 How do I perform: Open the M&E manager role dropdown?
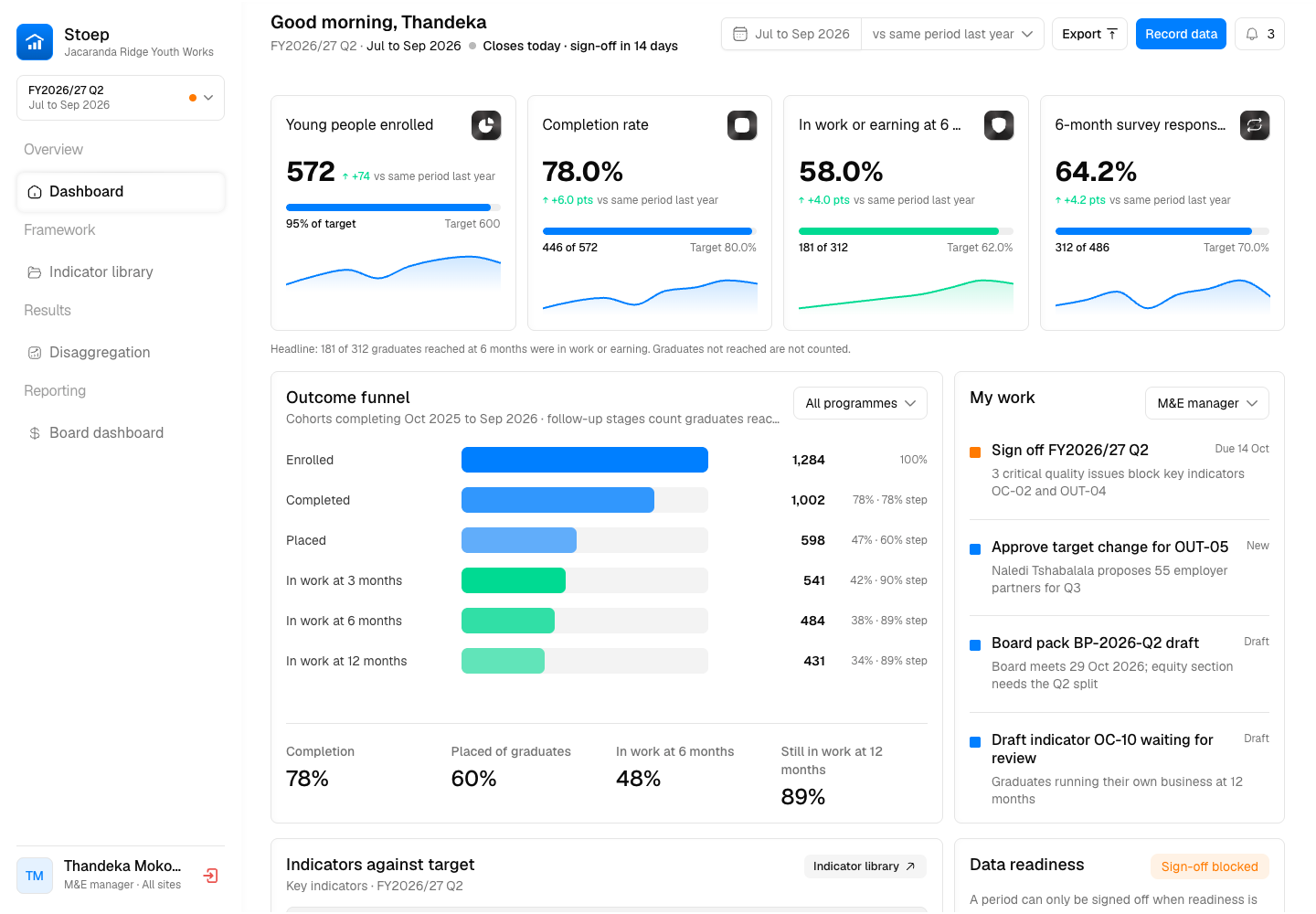click(1207, 403)
